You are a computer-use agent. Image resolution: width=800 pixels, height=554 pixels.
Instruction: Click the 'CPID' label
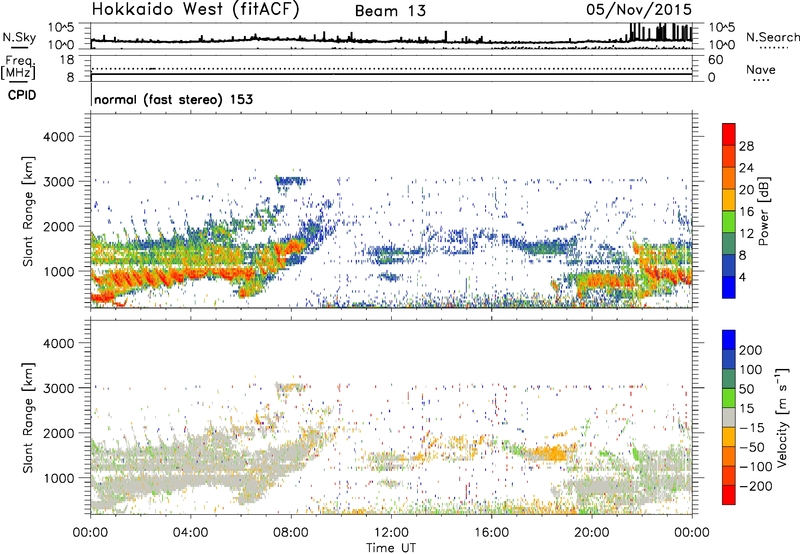click(22, 95)
